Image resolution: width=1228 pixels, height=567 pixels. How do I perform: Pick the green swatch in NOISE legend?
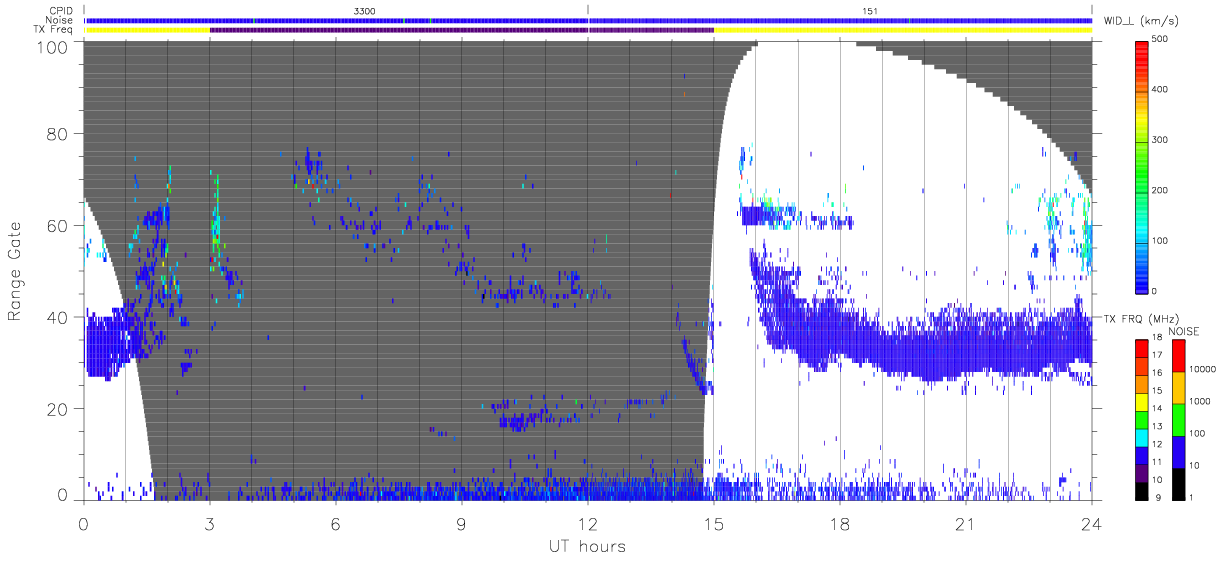[1179, 420]
